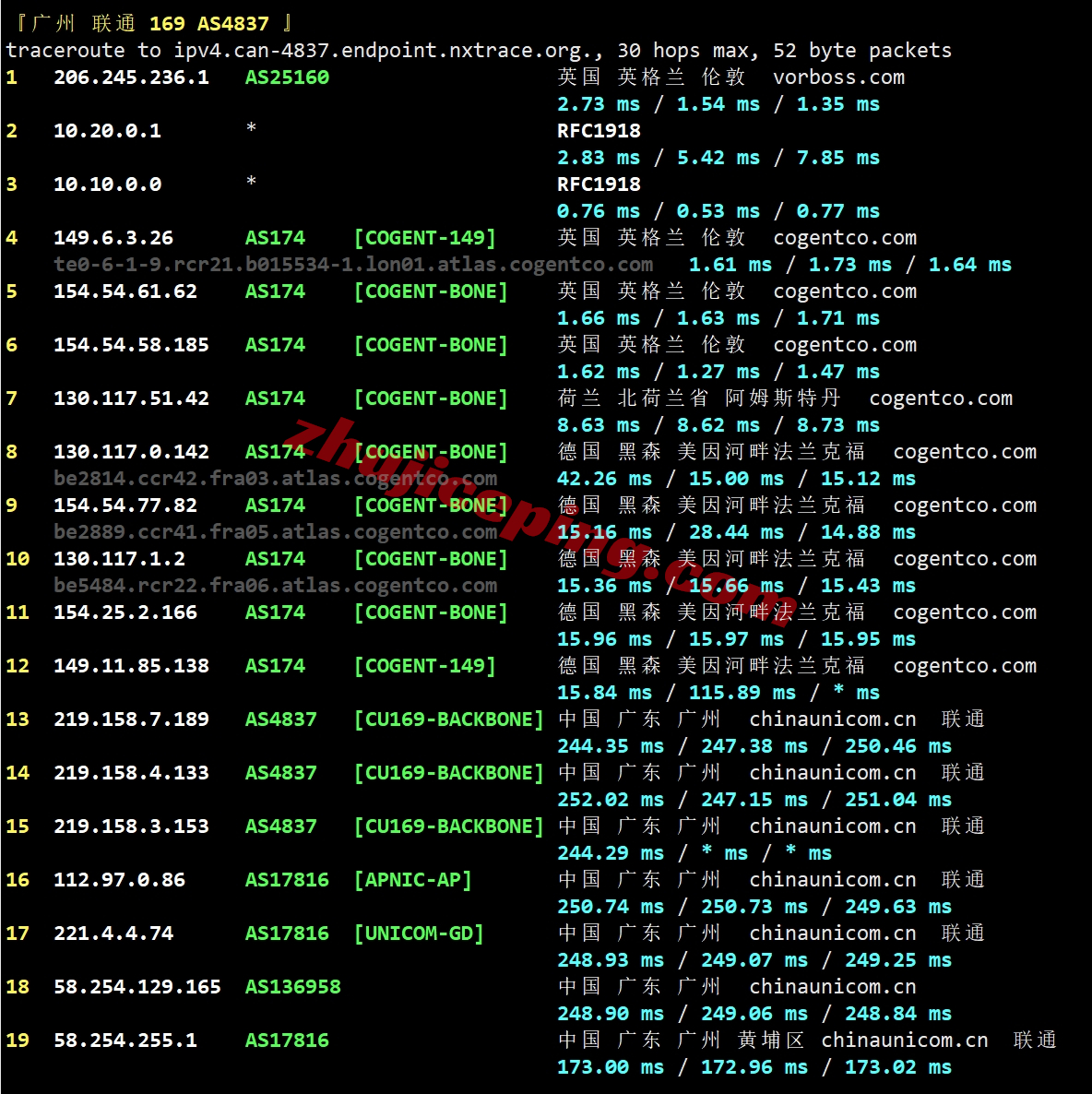Click latency 173.00 ms on hop 19
Screen dimensions: 1092x1094
tap(611, 1067)
